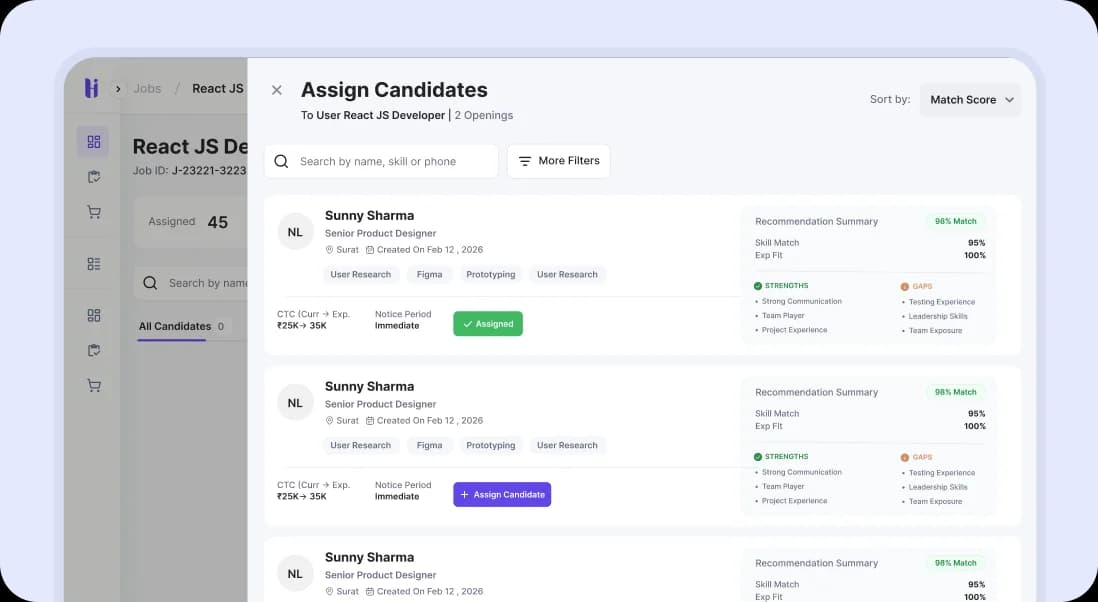Click the cart icon in the left sidebar
1098x602 pixels.
point(93,211)
